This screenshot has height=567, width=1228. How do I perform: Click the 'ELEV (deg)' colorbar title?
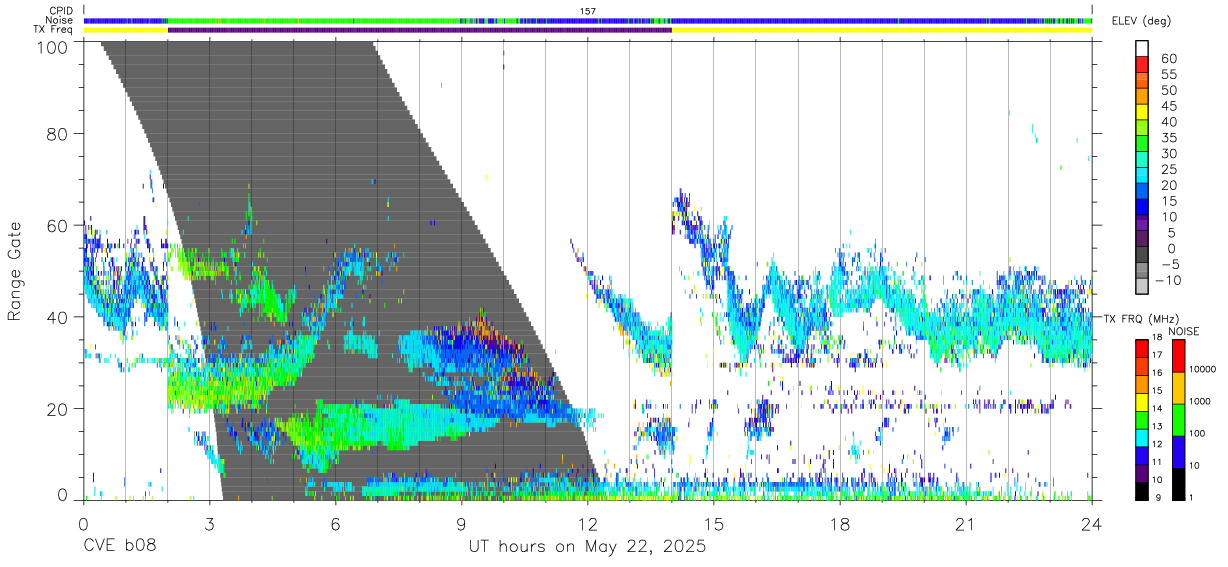tap(1142, 20)
